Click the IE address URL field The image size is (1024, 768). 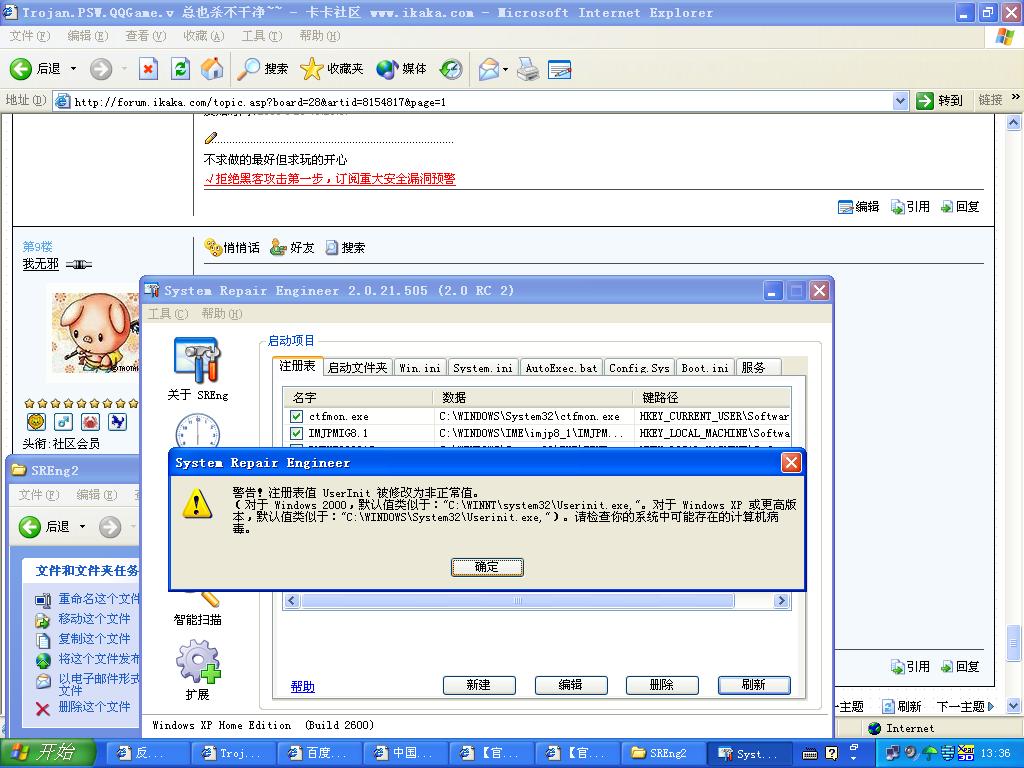[480, 101]
